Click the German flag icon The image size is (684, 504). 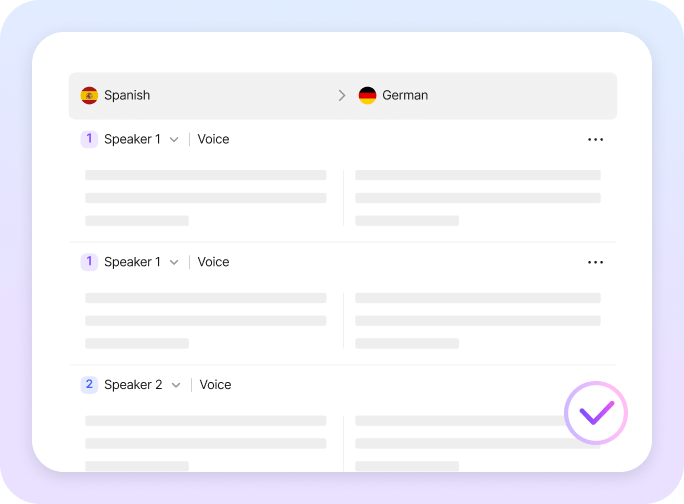pyautogui.click(x=367, y=96)
